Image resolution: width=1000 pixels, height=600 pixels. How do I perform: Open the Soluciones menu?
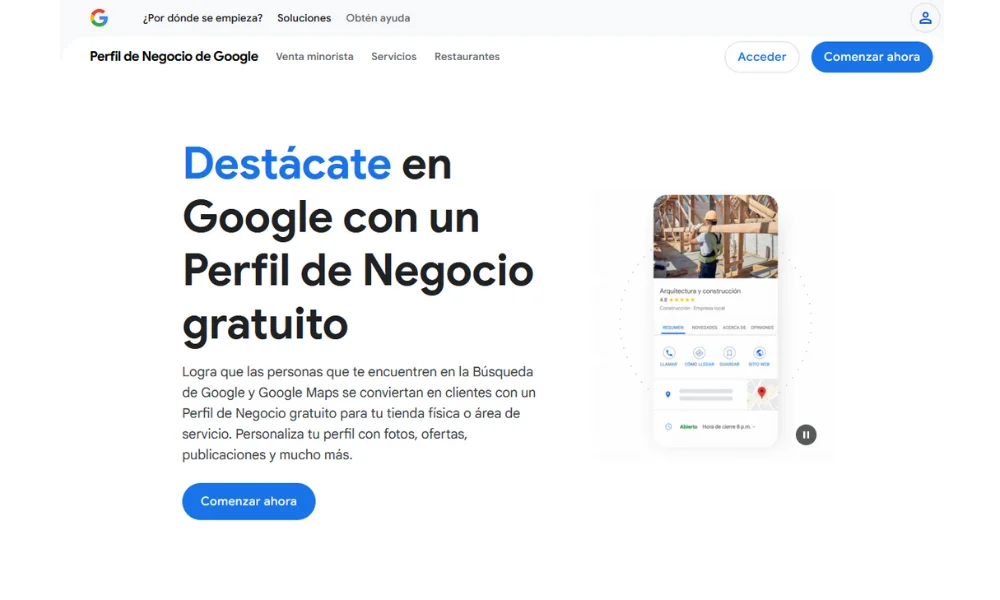304,18
